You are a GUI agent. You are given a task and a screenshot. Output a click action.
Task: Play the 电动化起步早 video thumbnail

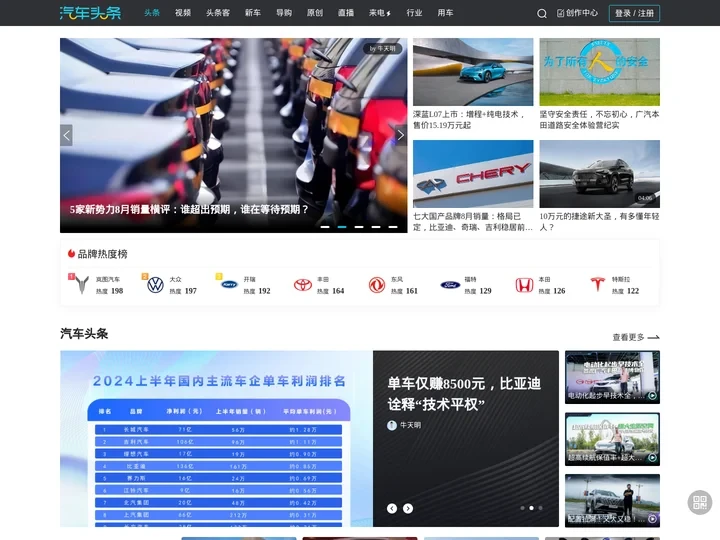pos(612,377)
